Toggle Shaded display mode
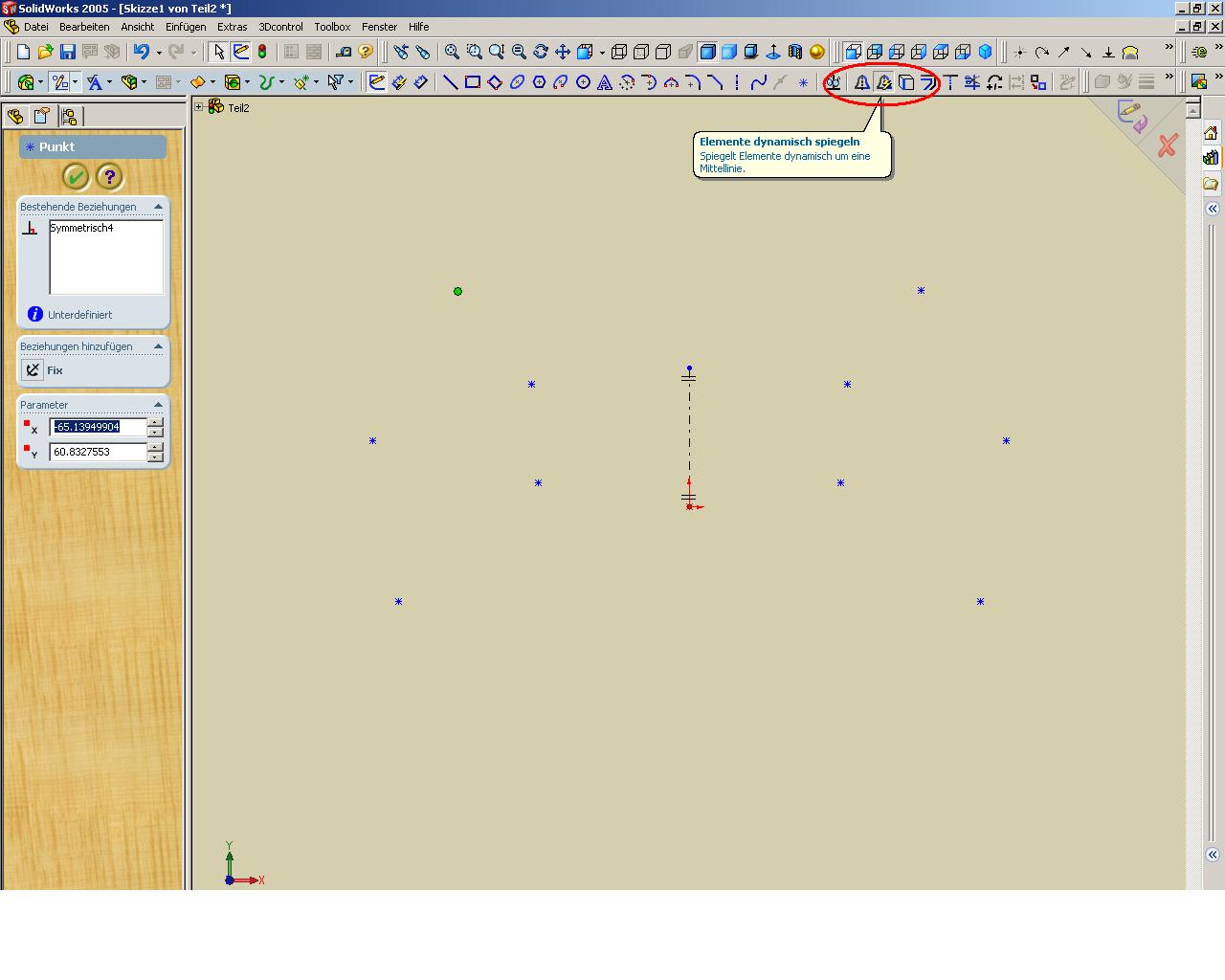The height and width of the screenshot is (980, 1225). pyautogui.click(x=729, y=52)
